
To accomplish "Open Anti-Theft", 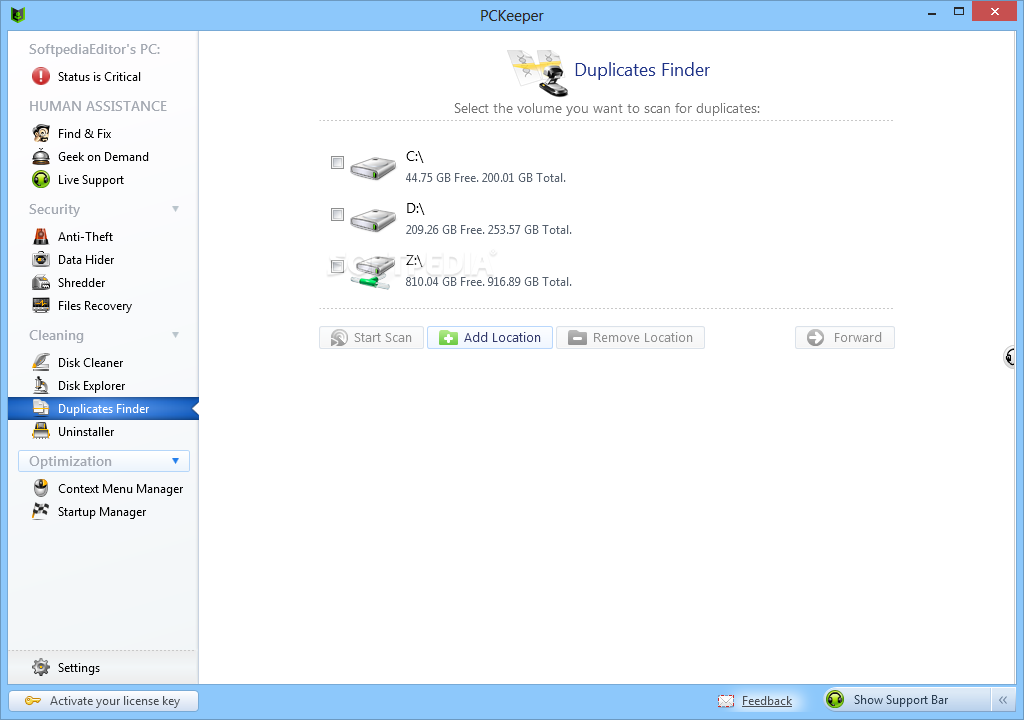I will [x=85, y=237].
